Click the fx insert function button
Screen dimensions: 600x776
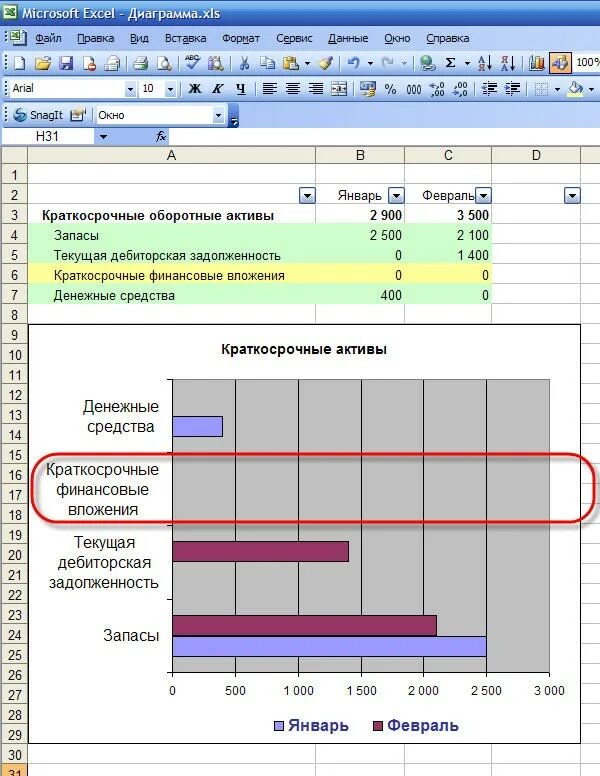click(x=161, y=137)
